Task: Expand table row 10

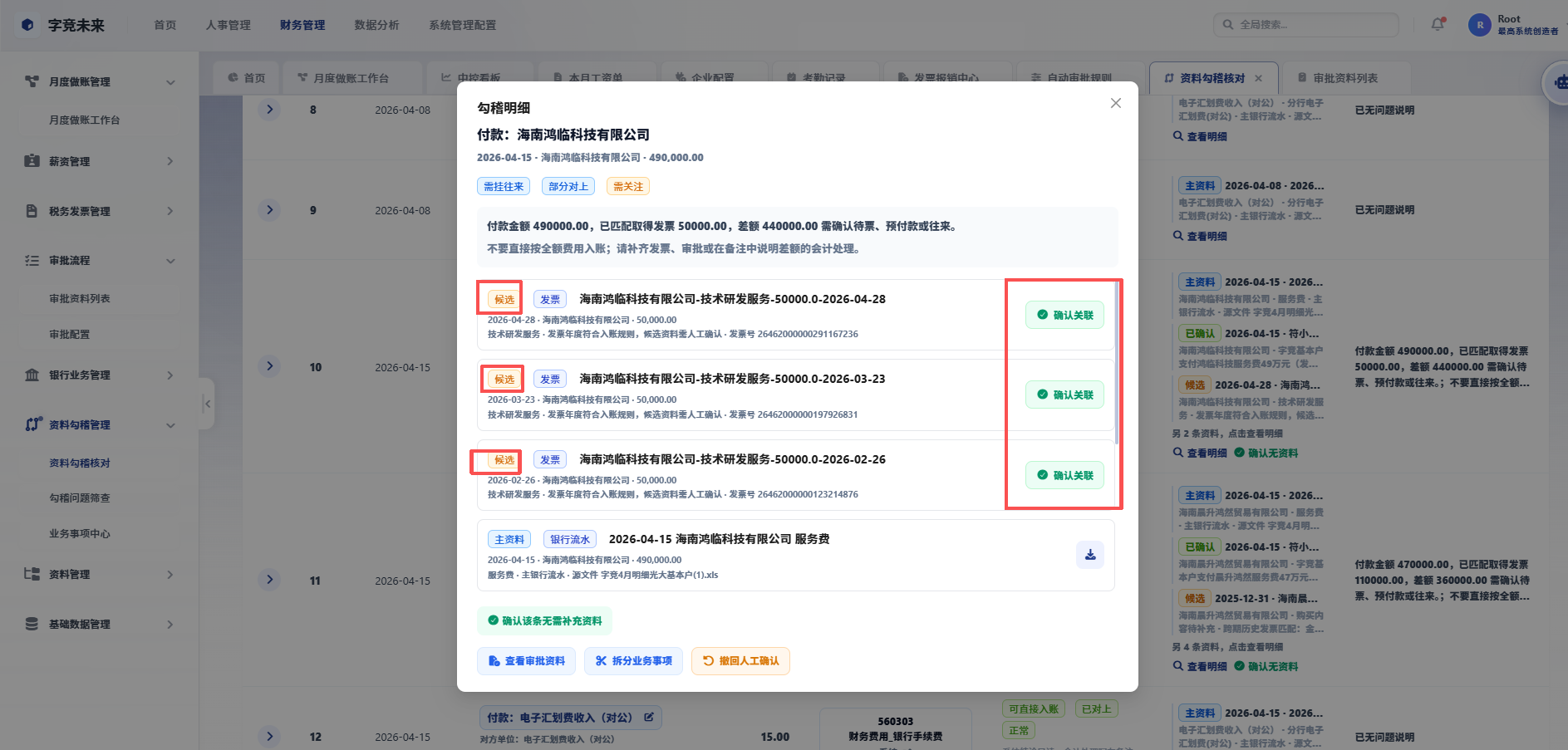Action: pyautogui.click(x=269, y=366)
